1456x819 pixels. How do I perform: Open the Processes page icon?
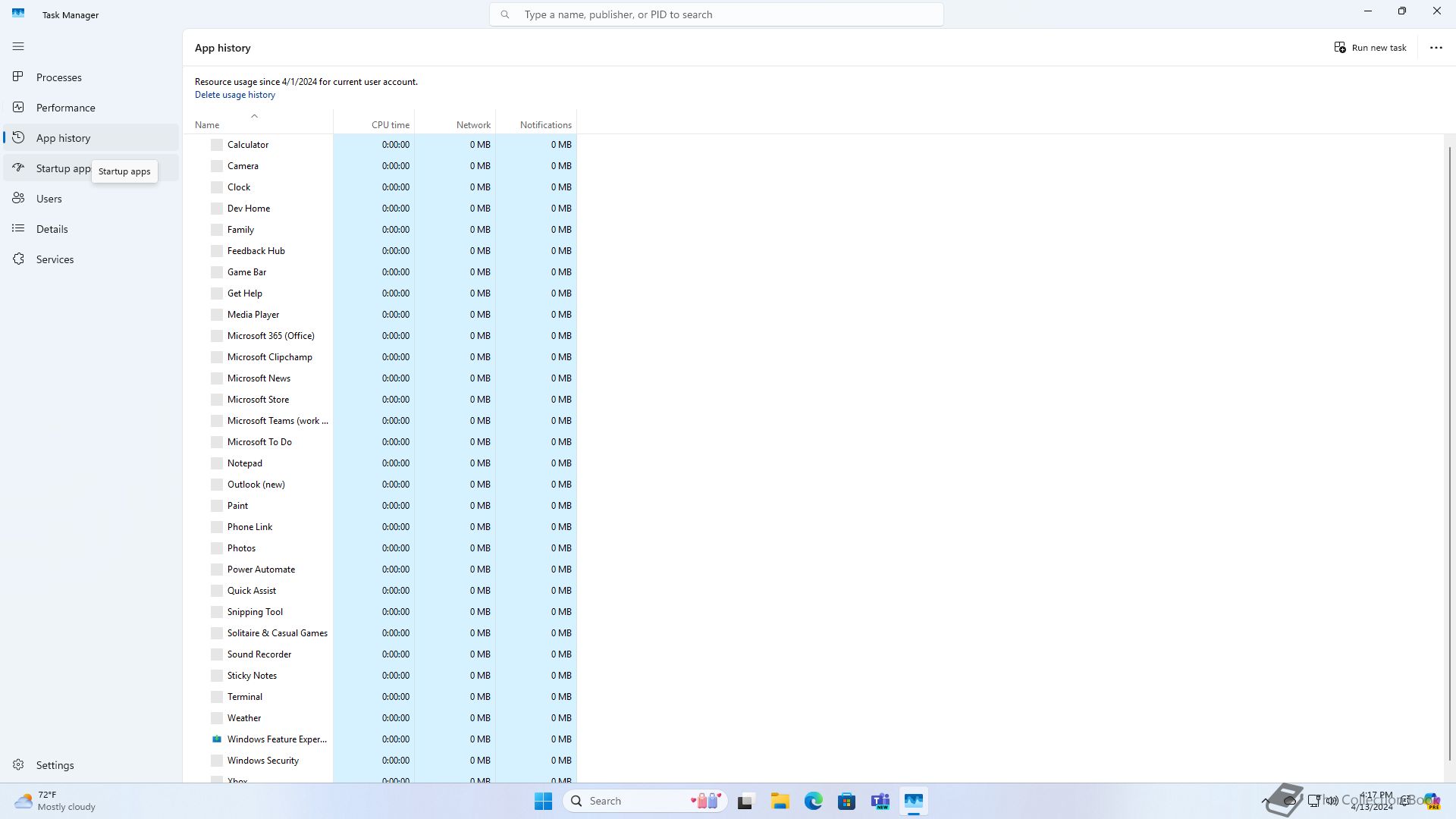tap(18, 77)
